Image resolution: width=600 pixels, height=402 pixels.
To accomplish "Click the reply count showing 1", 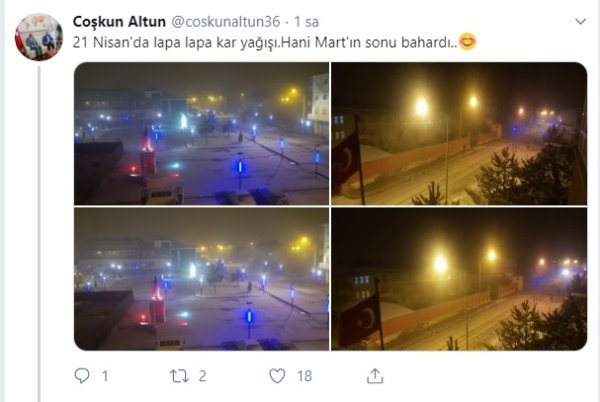I will pos(105,376).
